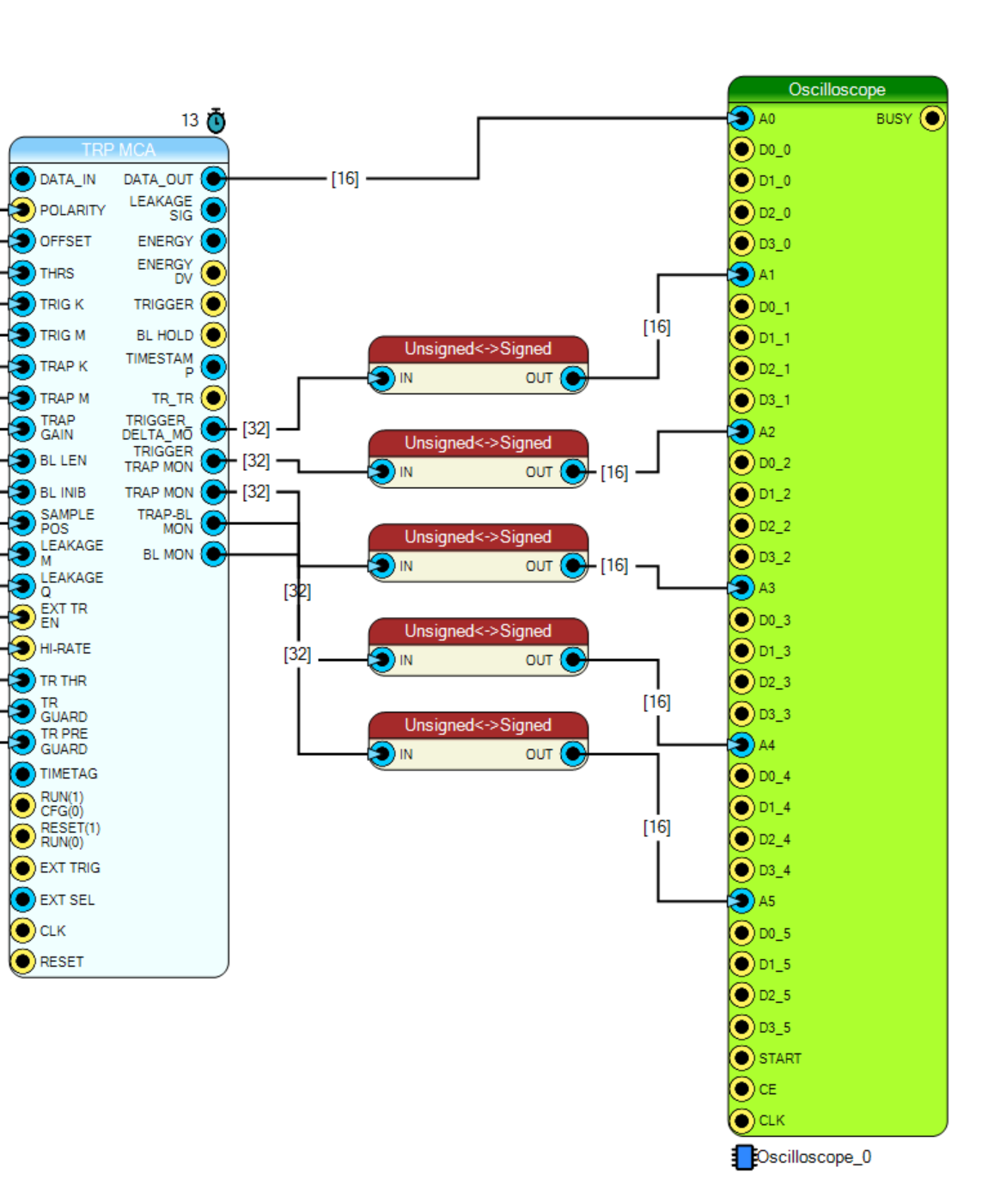Click the A0 input port of Oscilloscope
Screen dimensions: 1006x1204
click(741, 118)
